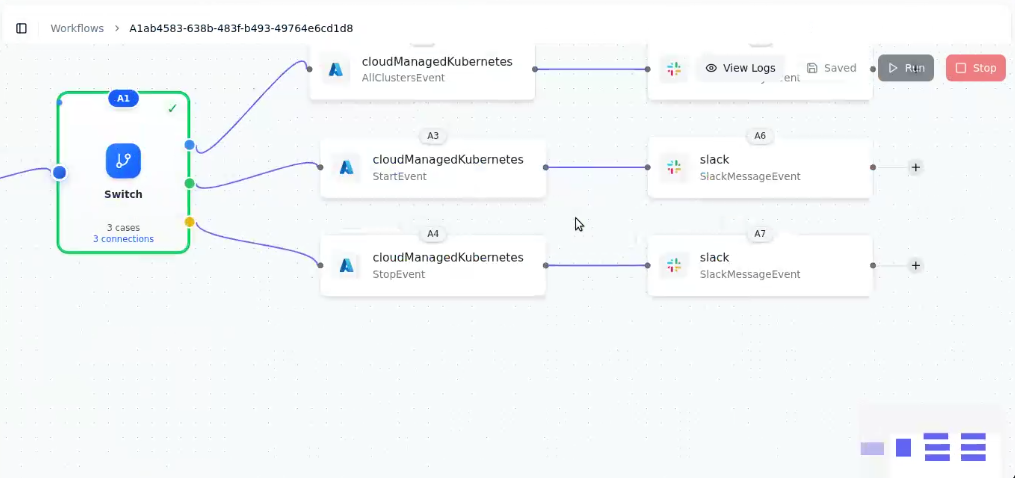Click the Saved status indicator
1015x478 pixels.
tap(831, 68)
